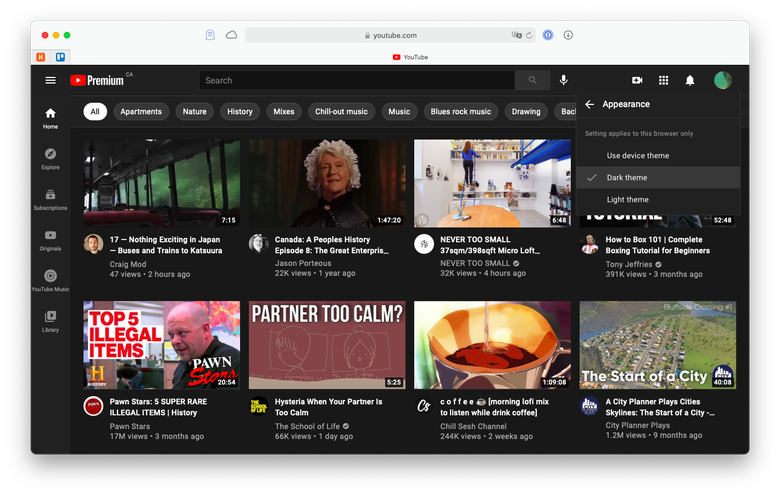The height and width of the screenshot is (495, 780).
Task: Open NEVER TOO SMALL channel avatar
Action: (x=424, y=244)
